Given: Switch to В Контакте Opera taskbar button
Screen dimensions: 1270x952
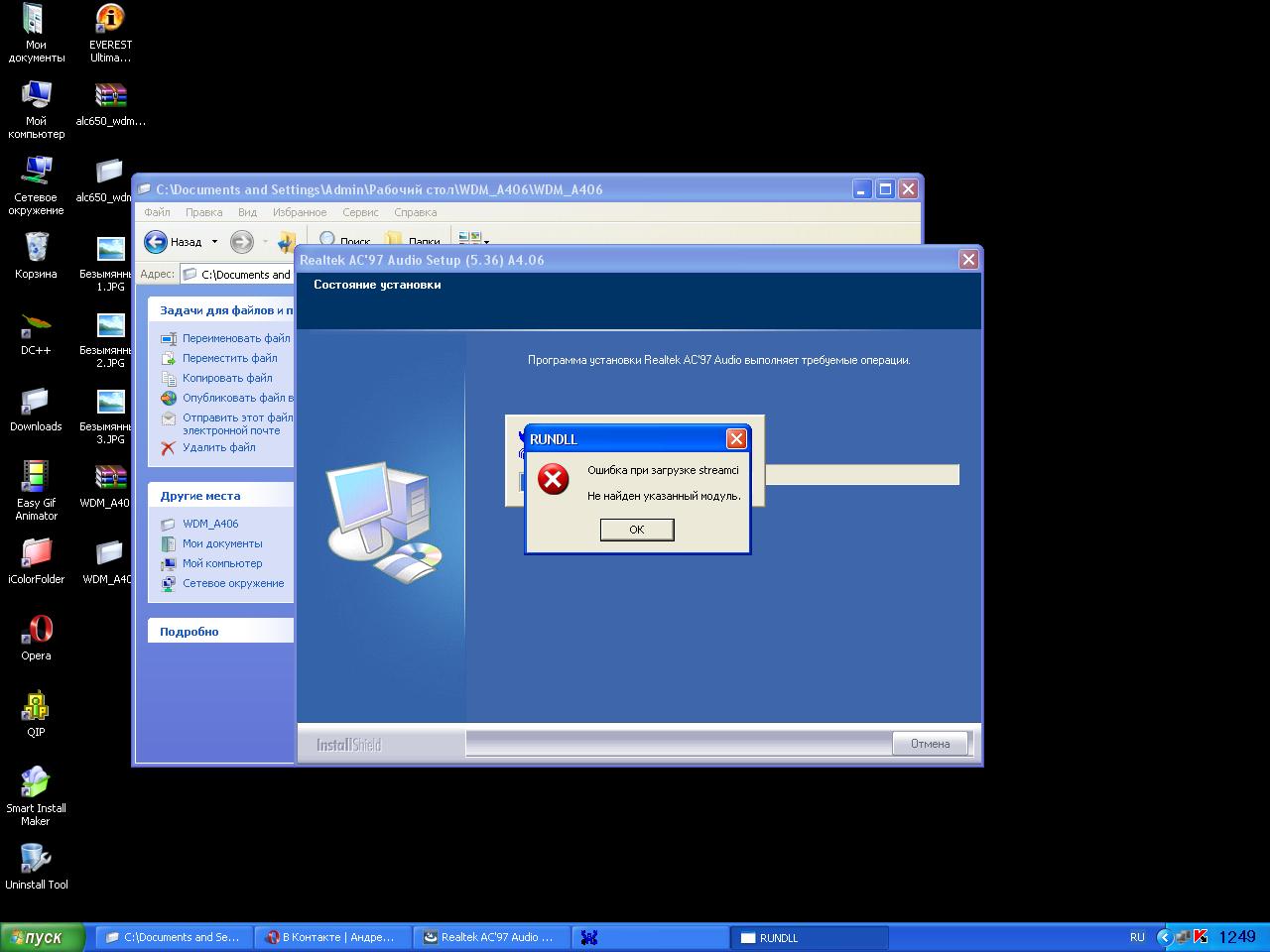Looking at the screenshot, I should coord(331,937).
